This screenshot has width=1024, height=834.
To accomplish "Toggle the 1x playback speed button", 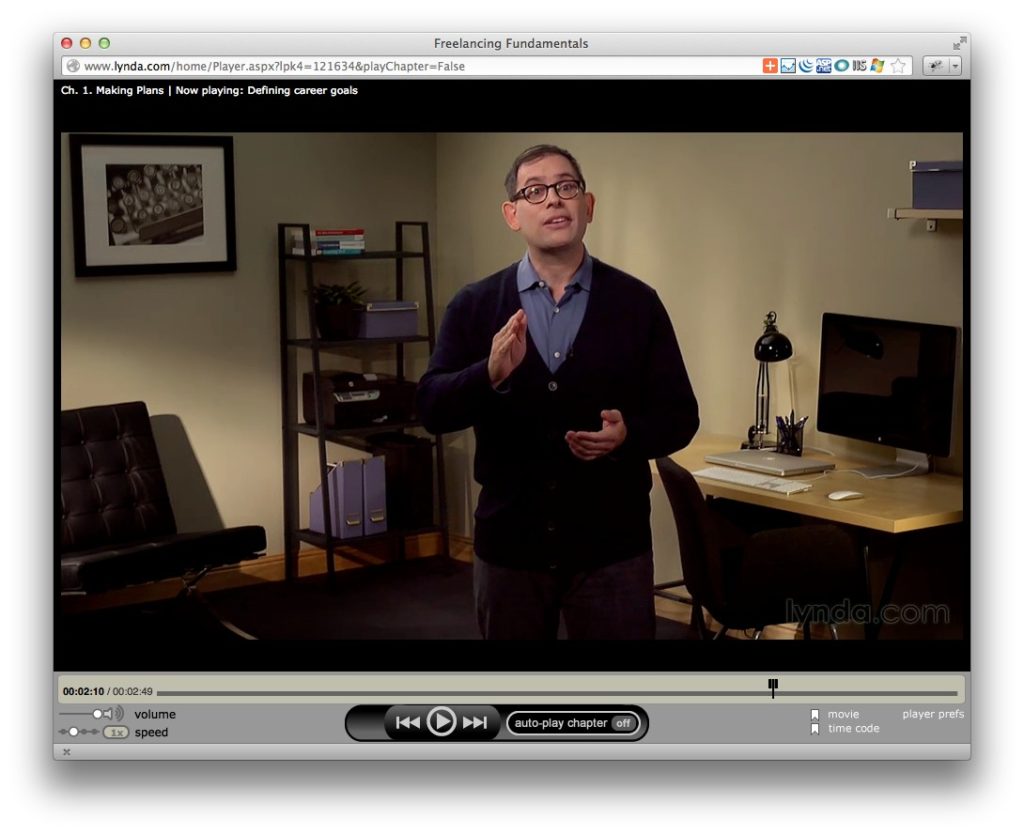I will point(116,732).
